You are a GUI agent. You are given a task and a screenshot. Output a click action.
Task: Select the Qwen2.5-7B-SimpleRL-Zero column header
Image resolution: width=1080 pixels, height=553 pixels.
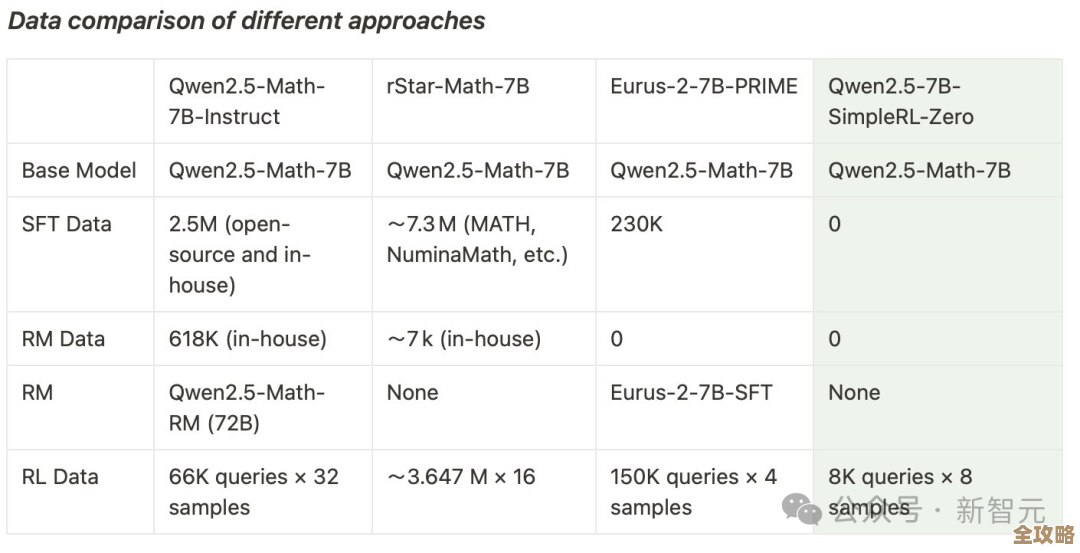click(900, 101)
